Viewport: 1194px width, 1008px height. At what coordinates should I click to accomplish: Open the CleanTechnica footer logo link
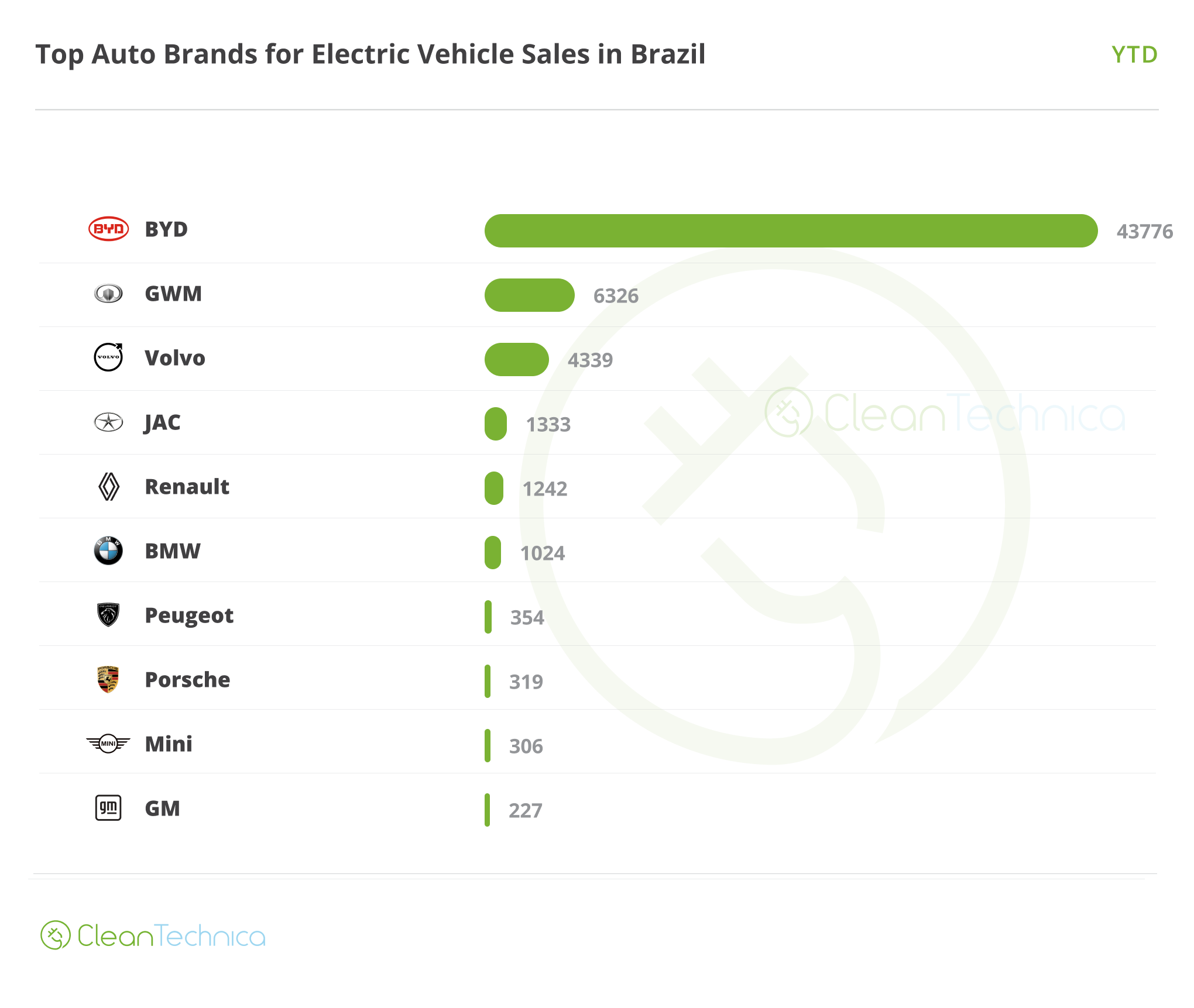[x=153, y=935]
